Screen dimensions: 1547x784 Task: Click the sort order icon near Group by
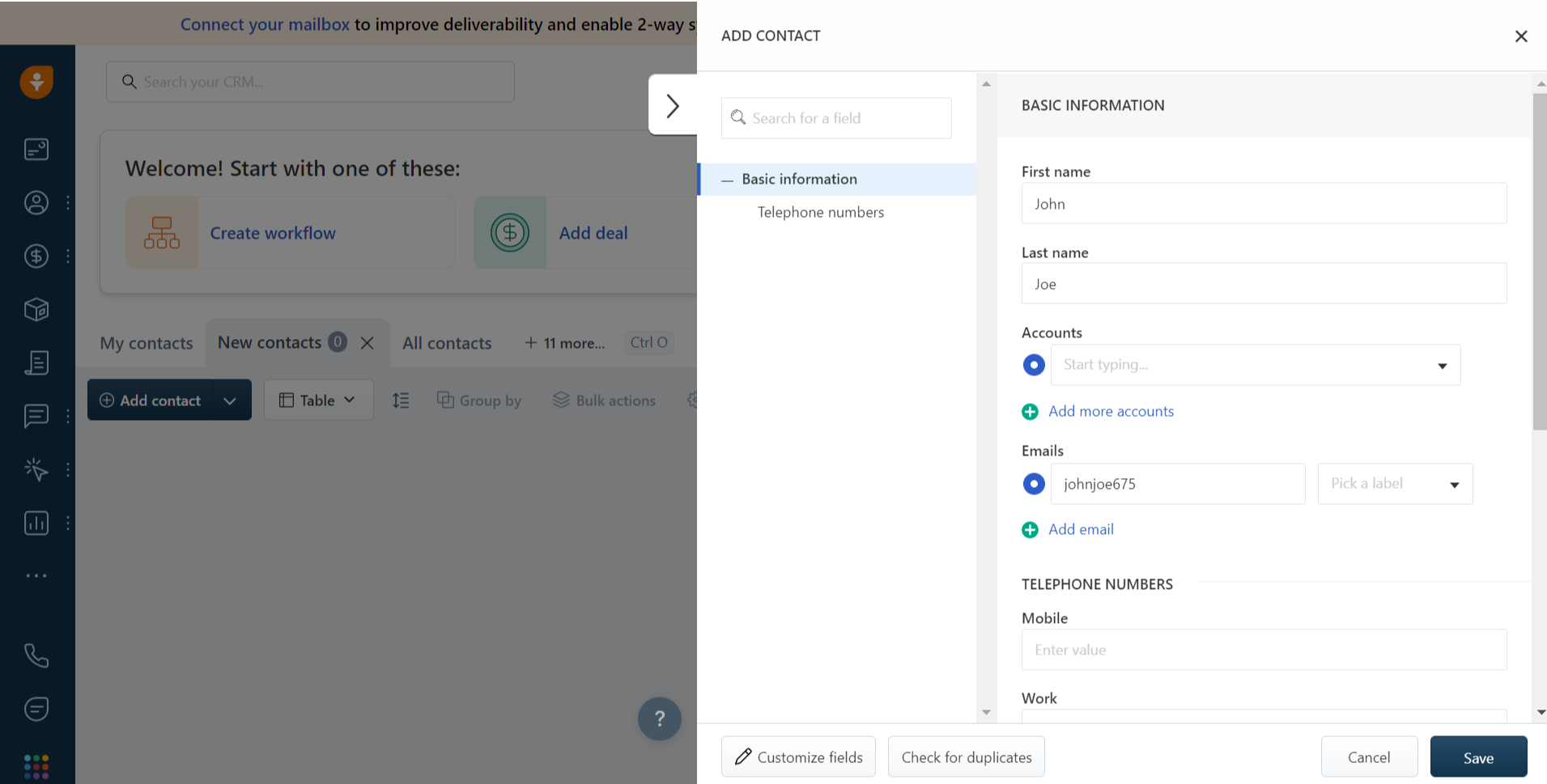[x=401, y=400]
